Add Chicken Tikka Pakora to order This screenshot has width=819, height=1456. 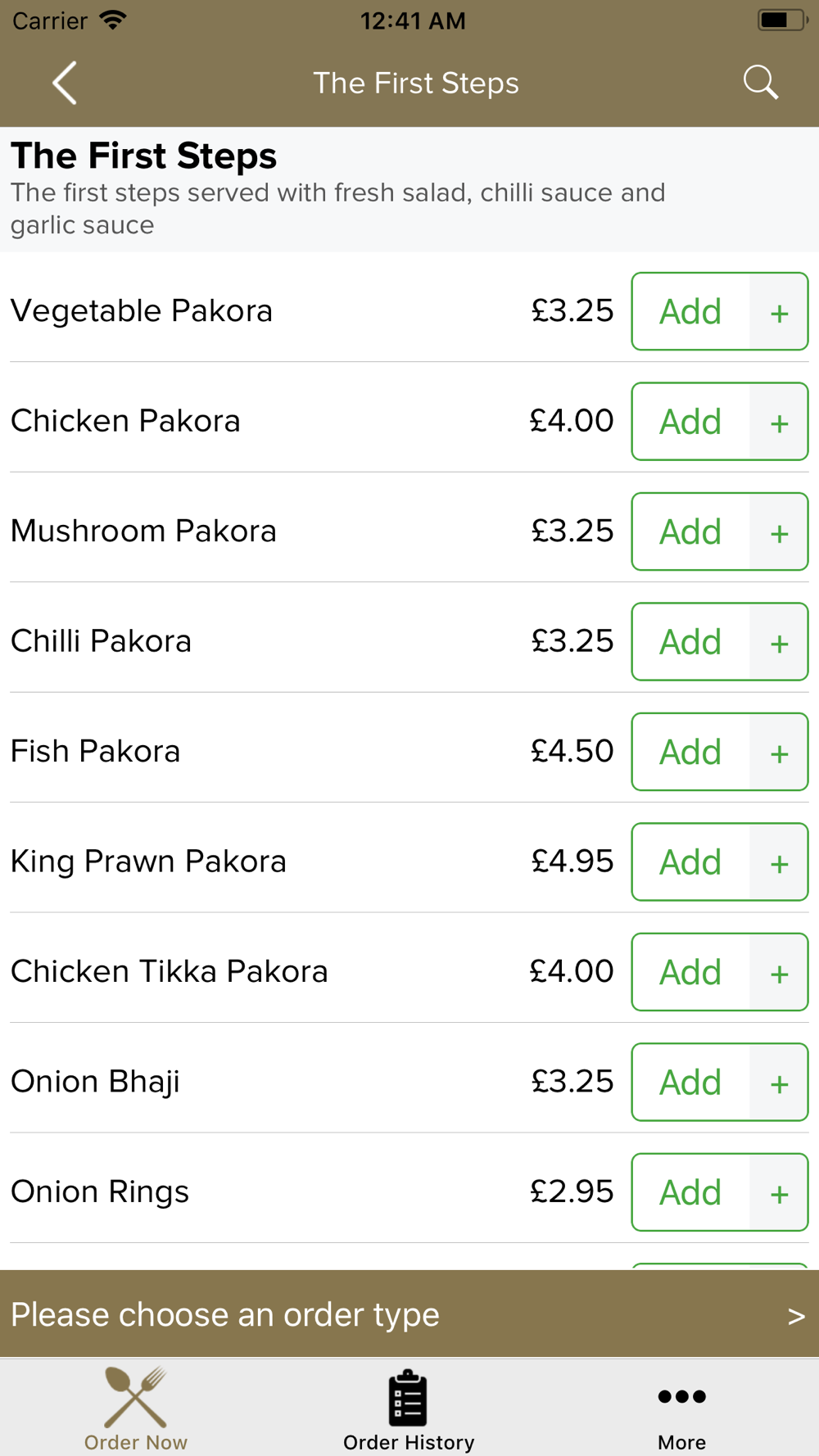(x=690, y=972)
